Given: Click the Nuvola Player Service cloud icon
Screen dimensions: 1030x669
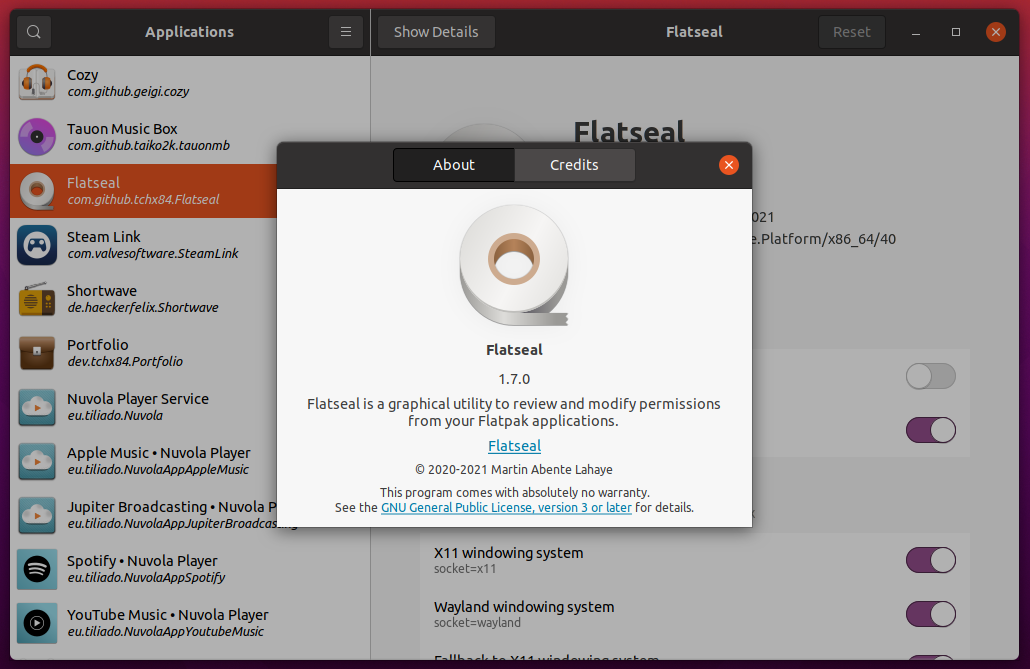Looking at the screenshot, I should tap(37, 407).
